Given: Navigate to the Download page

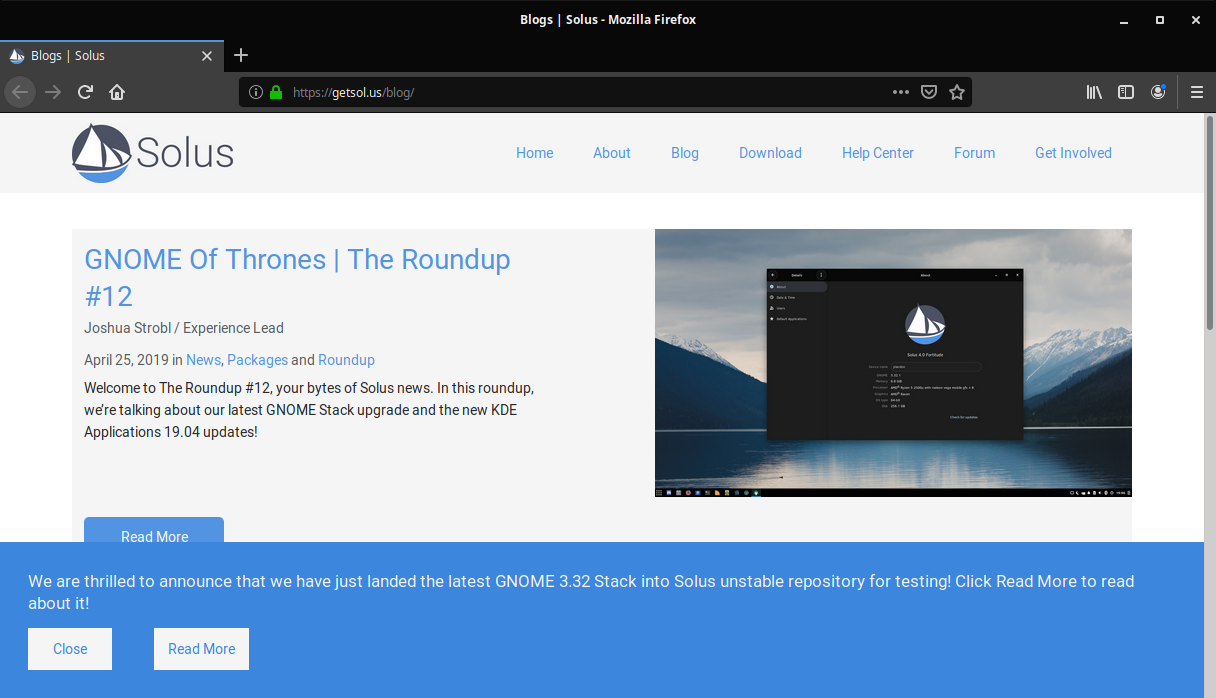Looking at the screenshot, I should click(770, 153).
